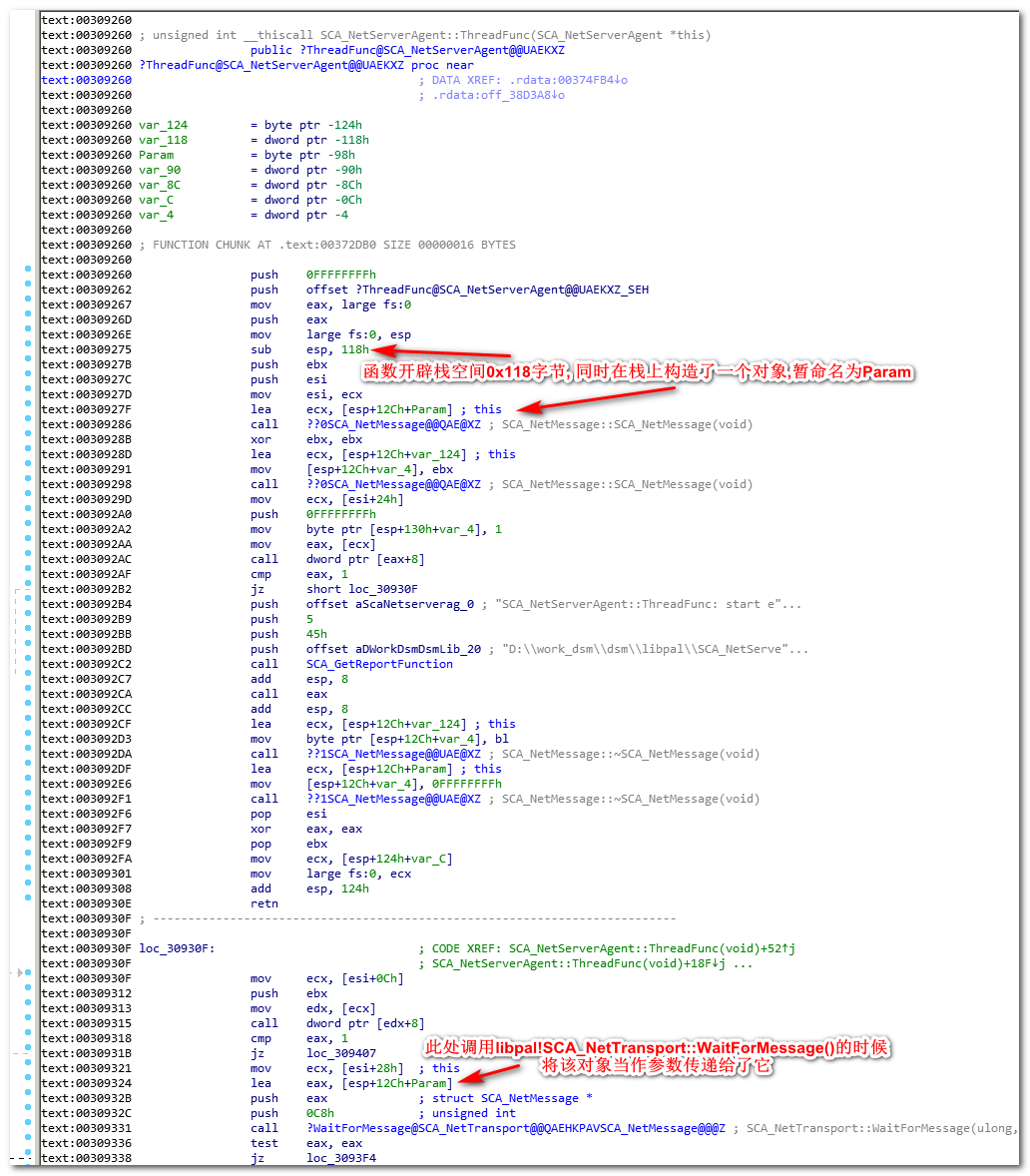This screenshot has width=1030, height=1176.
Task: Click 'mov edx, [ecx]' instruction
Action: [x=312, y=1010]
